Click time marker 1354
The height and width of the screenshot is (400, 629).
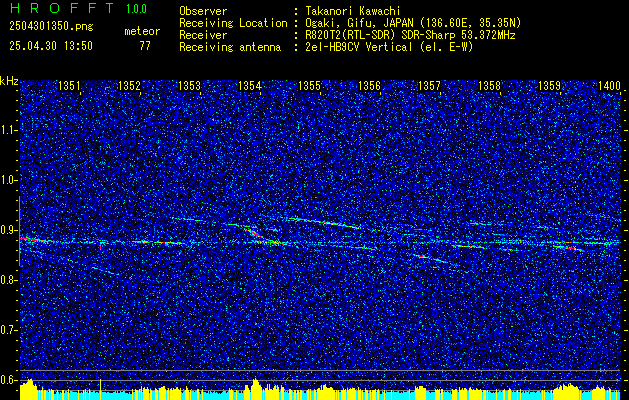pos(249,86)
